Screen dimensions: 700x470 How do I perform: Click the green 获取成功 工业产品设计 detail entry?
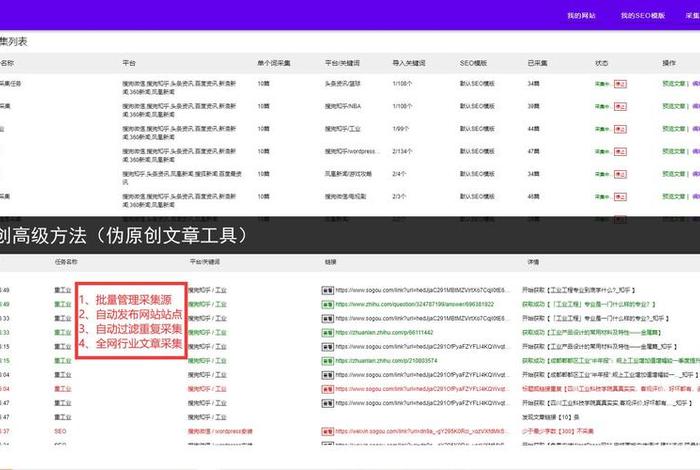(x=592, y=333)
